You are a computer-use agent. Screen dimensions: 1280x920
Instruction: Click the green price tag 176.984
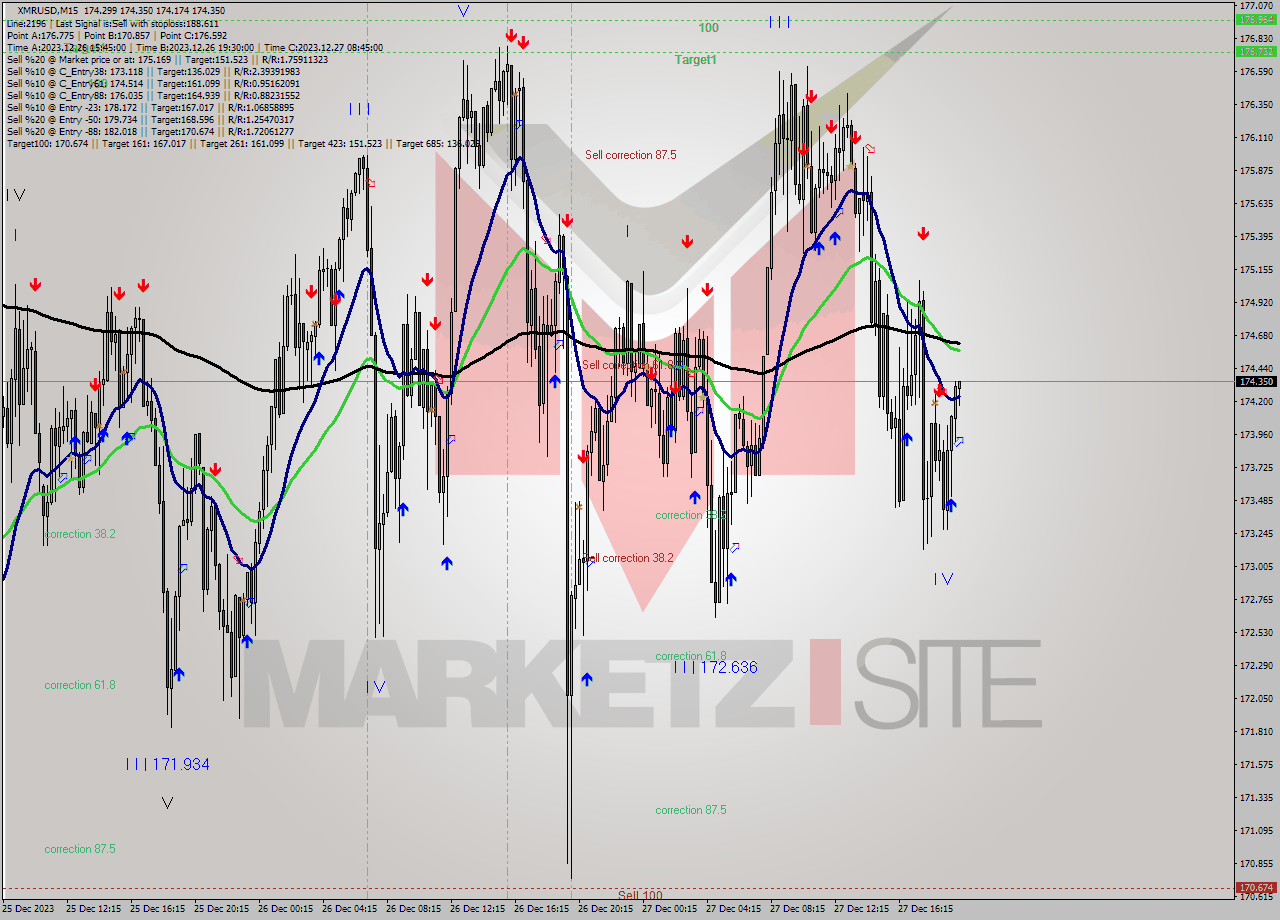(x=1256, y=19)
